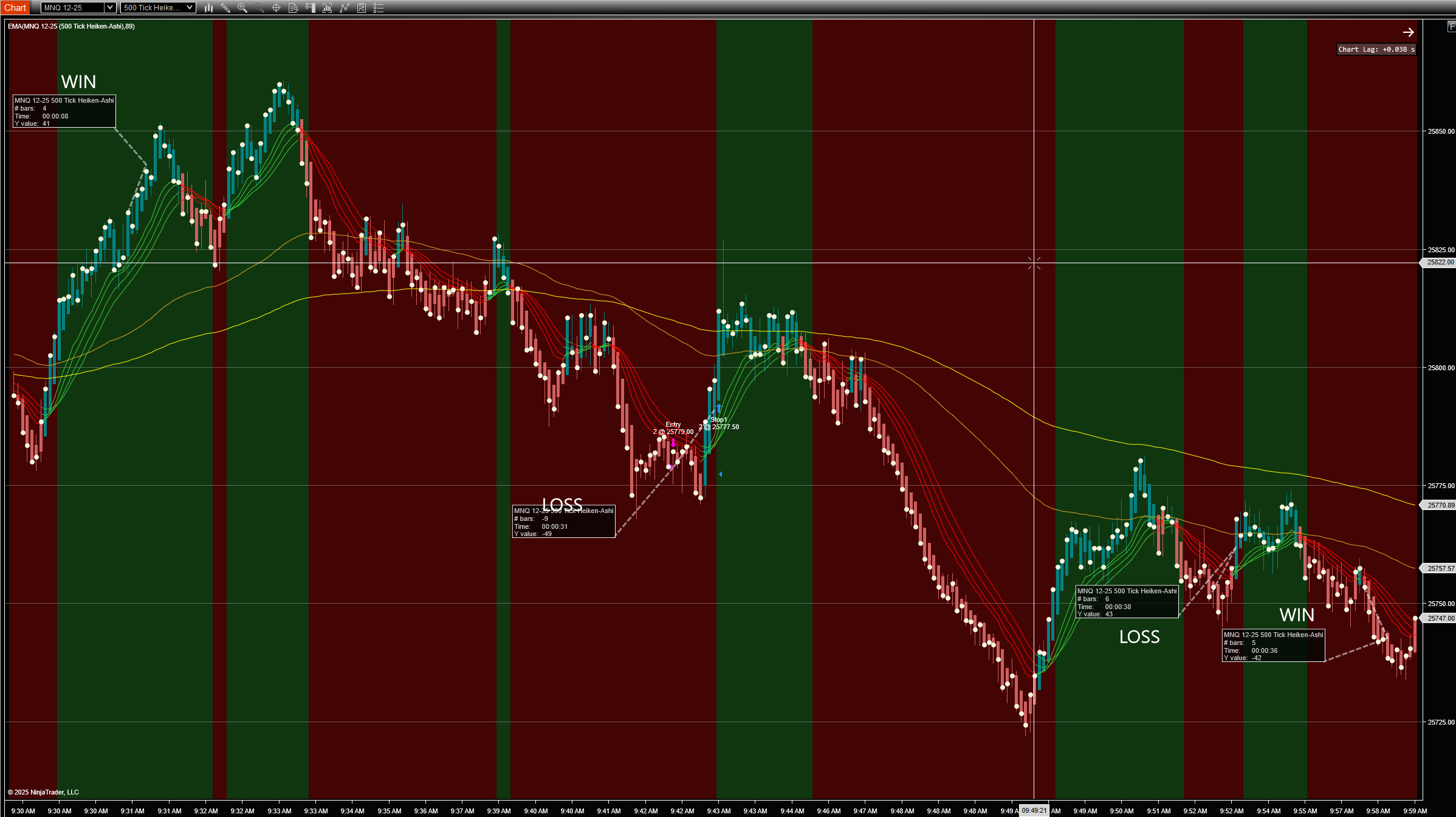Open the Indicators icon

pos(345,8)
